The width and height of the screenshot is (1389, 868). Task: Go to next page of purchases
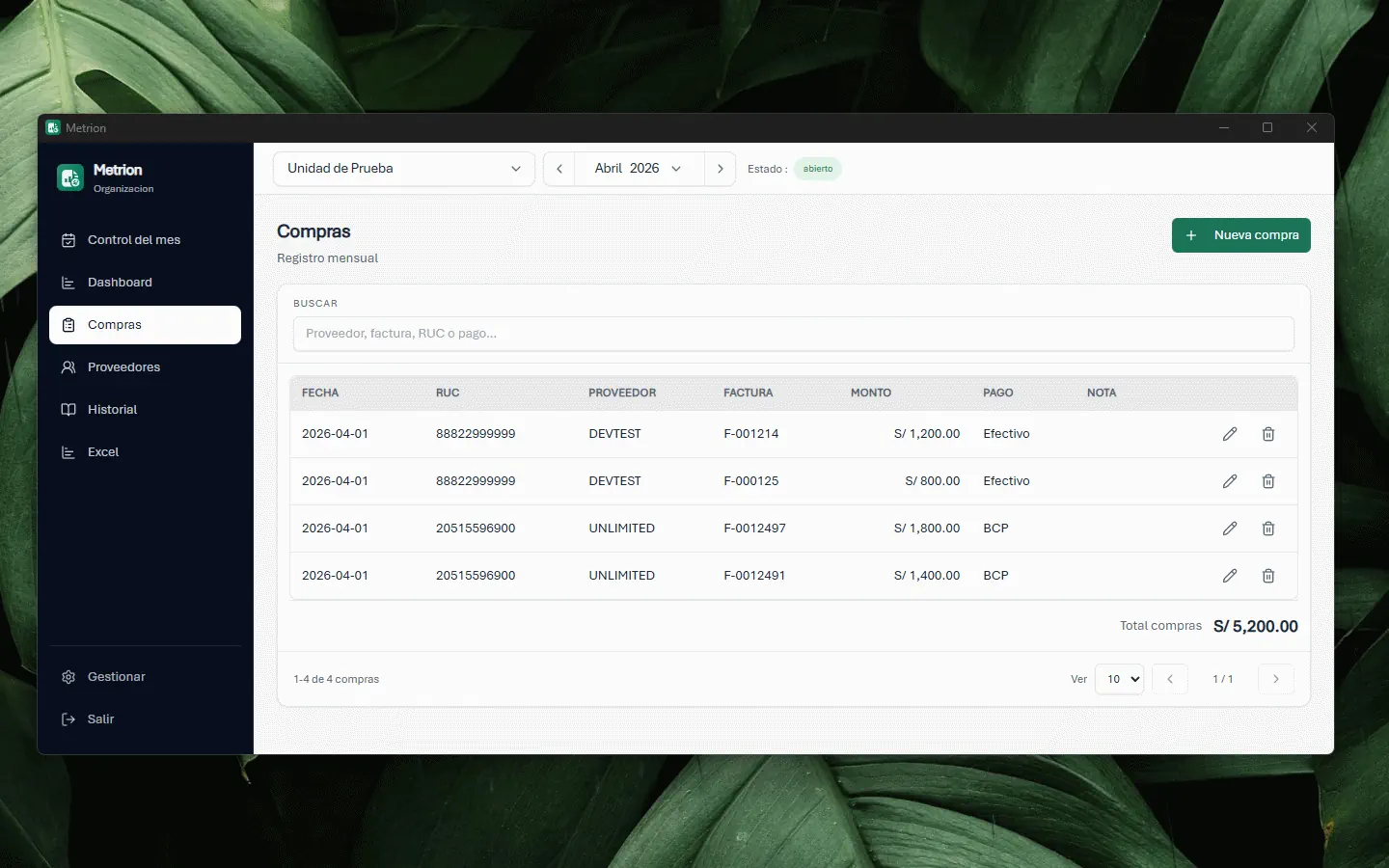tap(1276, 679)
